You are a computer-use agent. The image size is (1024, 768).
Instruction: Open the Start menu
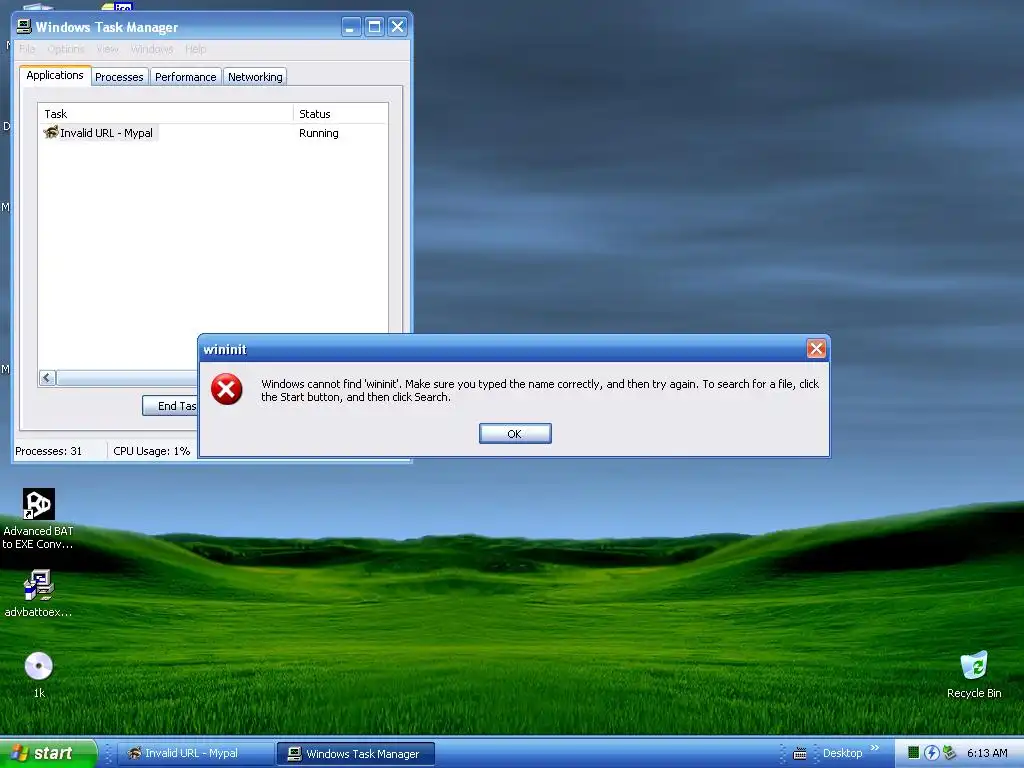(48, 753)
